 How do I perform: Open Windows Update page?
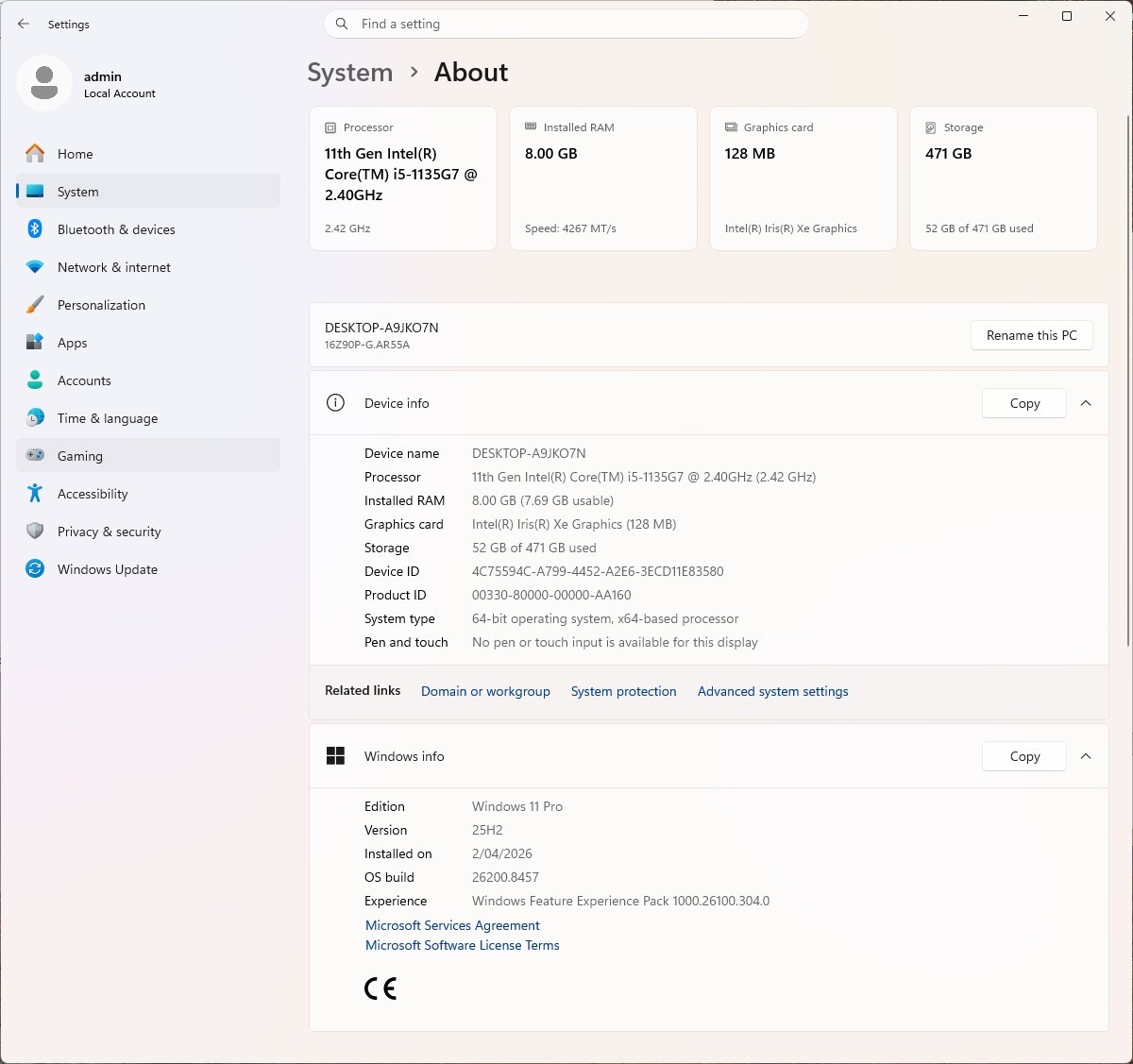(148, 568)
